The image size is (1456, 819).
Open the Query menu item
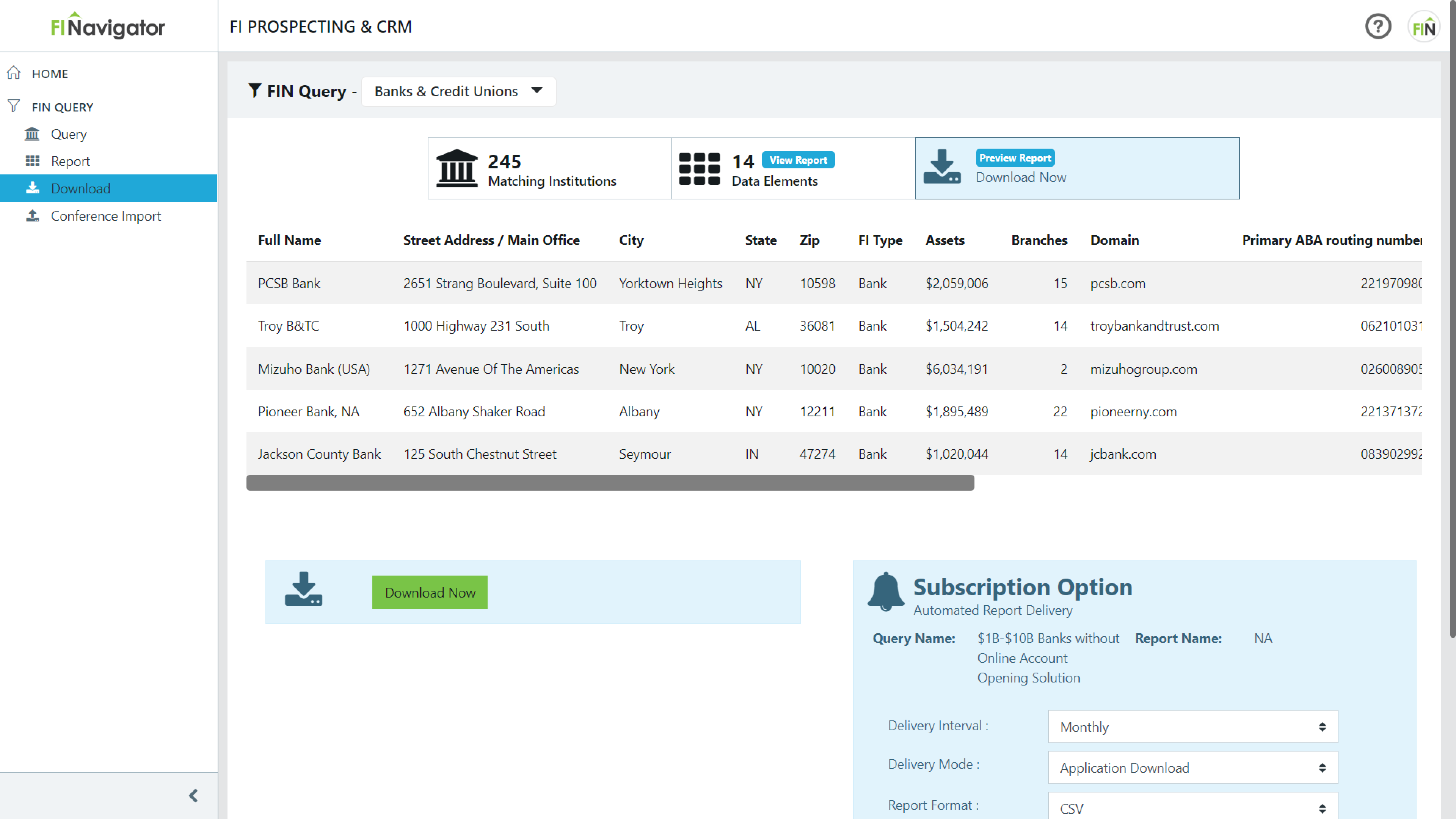tap(69, 134)
